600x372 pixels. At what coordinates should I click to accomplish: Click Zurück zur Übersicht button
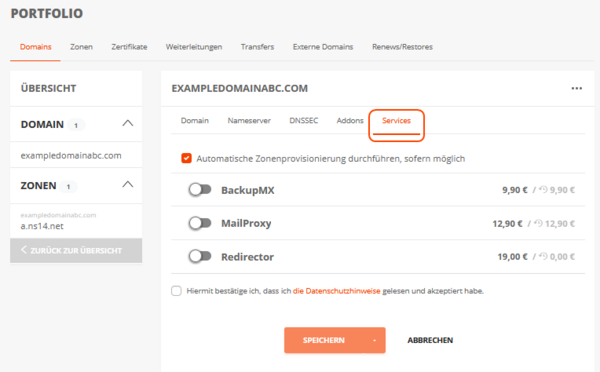click(76, 251)
